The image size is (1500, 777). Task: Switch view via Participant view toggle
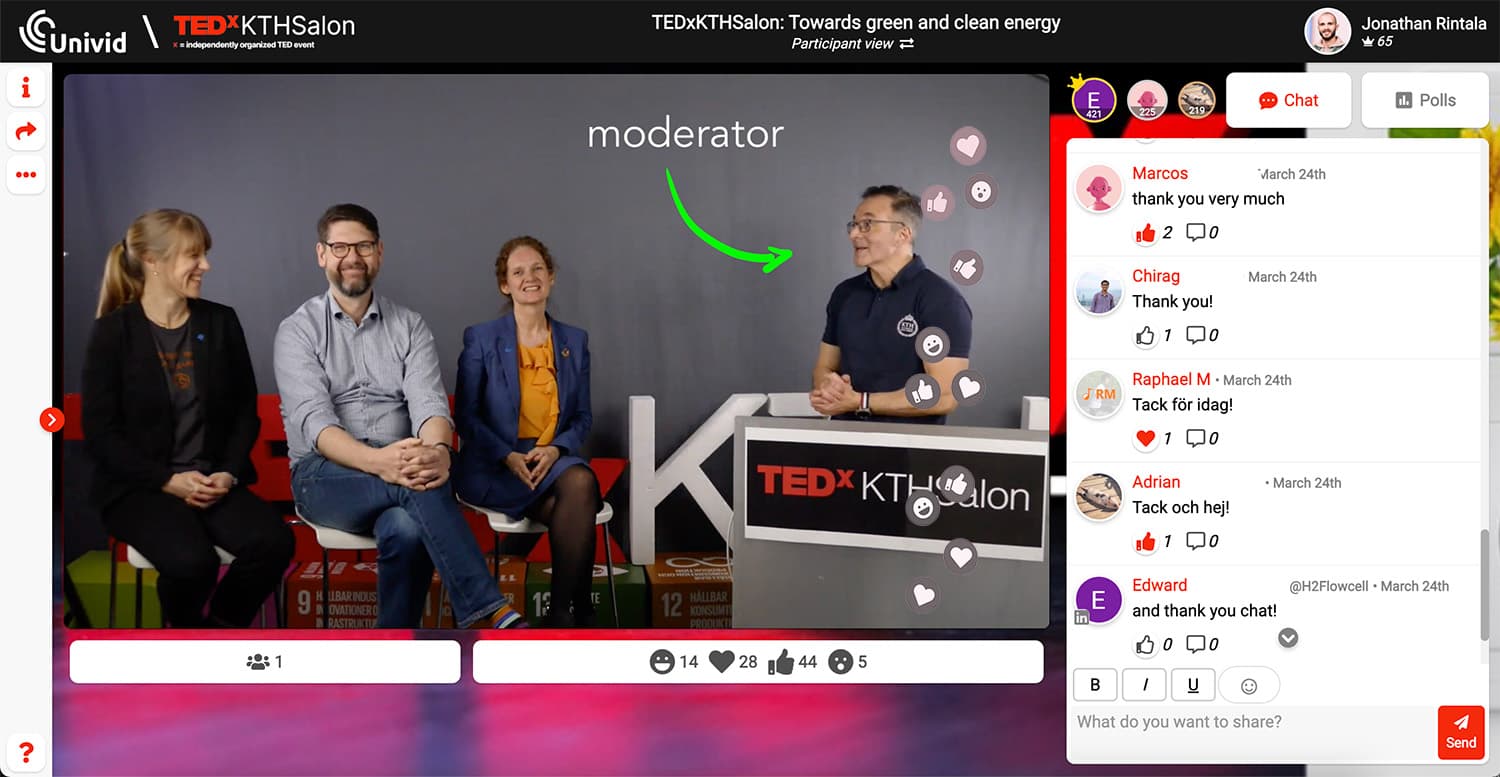(x=907, y=44)
